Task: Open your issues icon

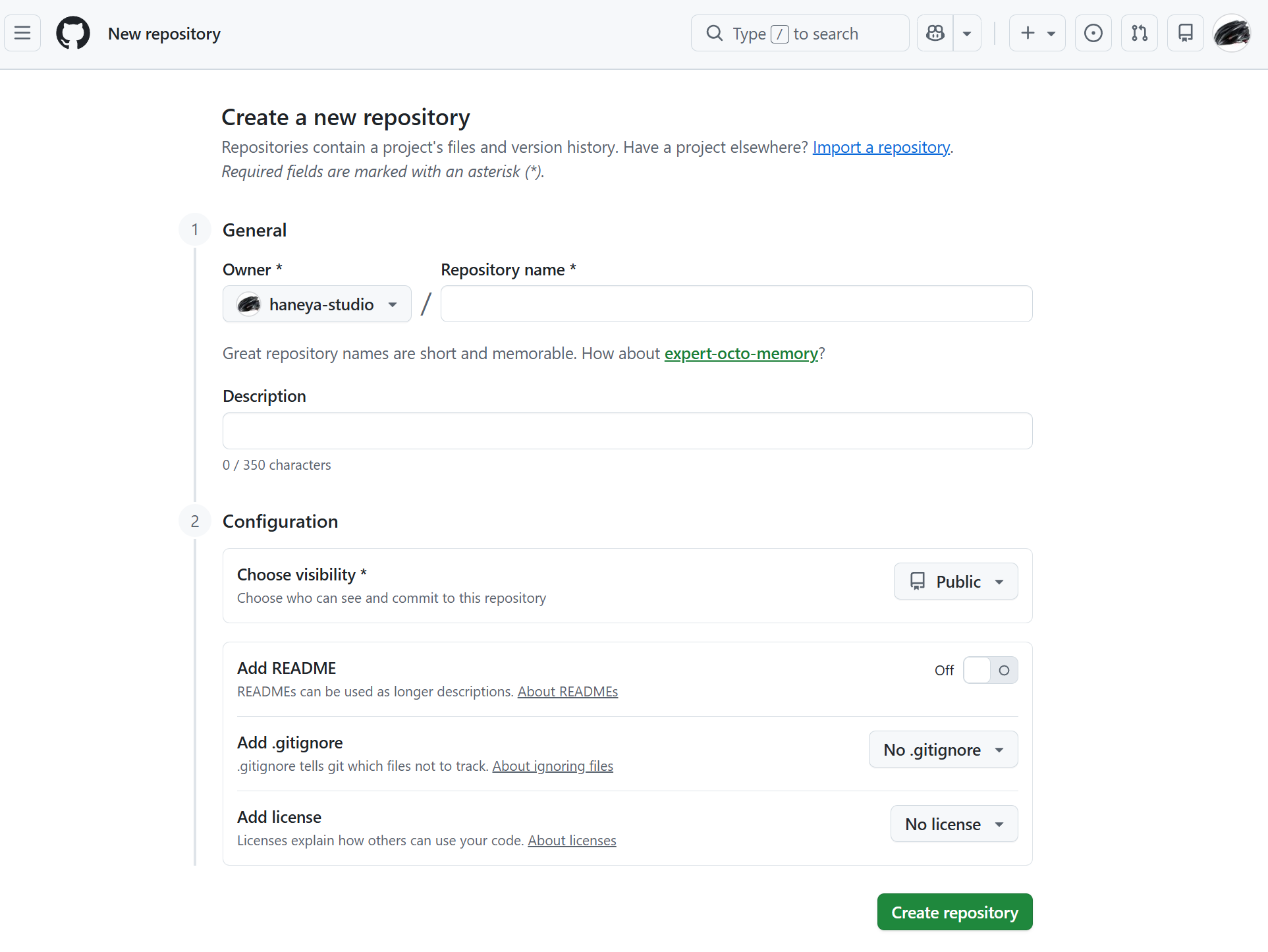Action: (1093, 33)
